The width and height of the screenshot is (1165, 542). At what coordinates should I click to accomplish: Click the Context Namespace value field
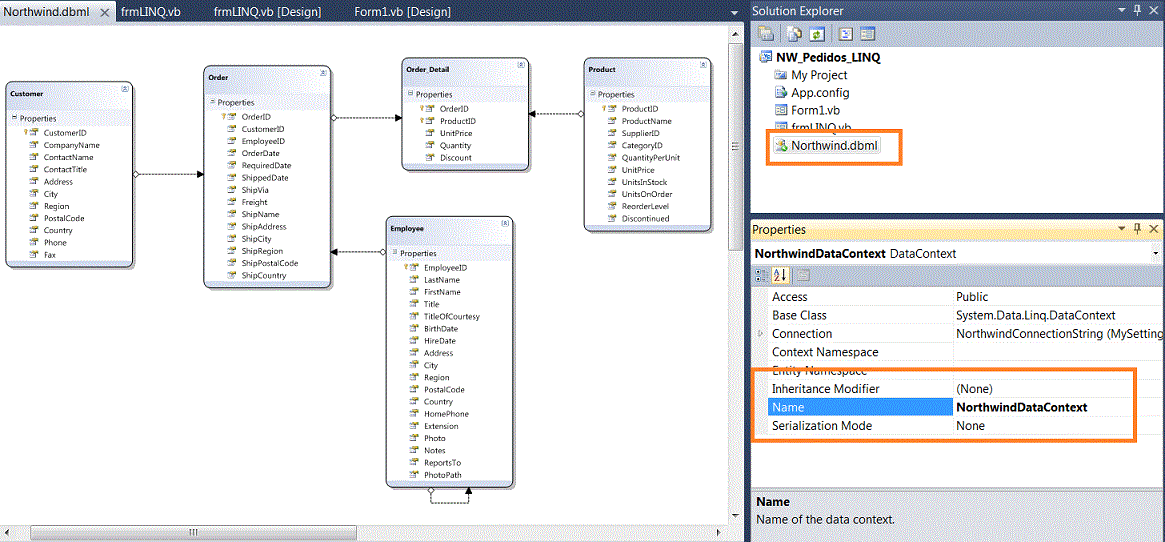point(1057,352)
